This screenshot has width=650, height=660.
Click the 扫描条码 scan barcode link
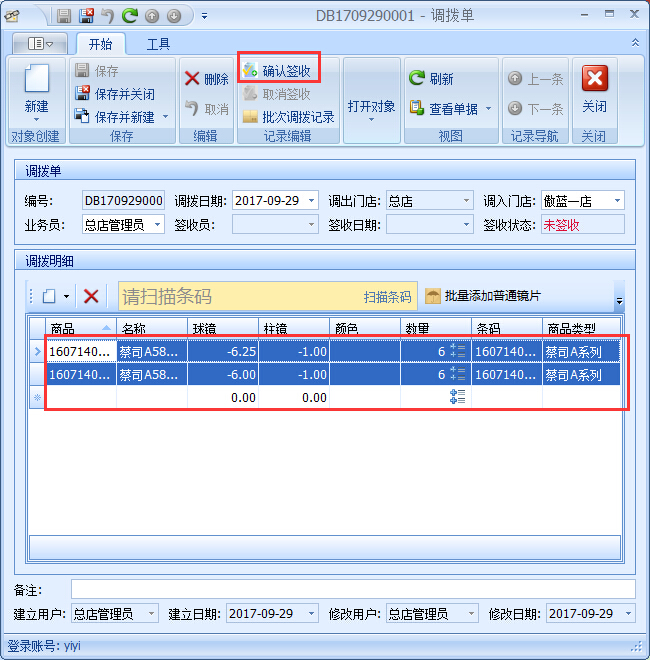point(387,297)
